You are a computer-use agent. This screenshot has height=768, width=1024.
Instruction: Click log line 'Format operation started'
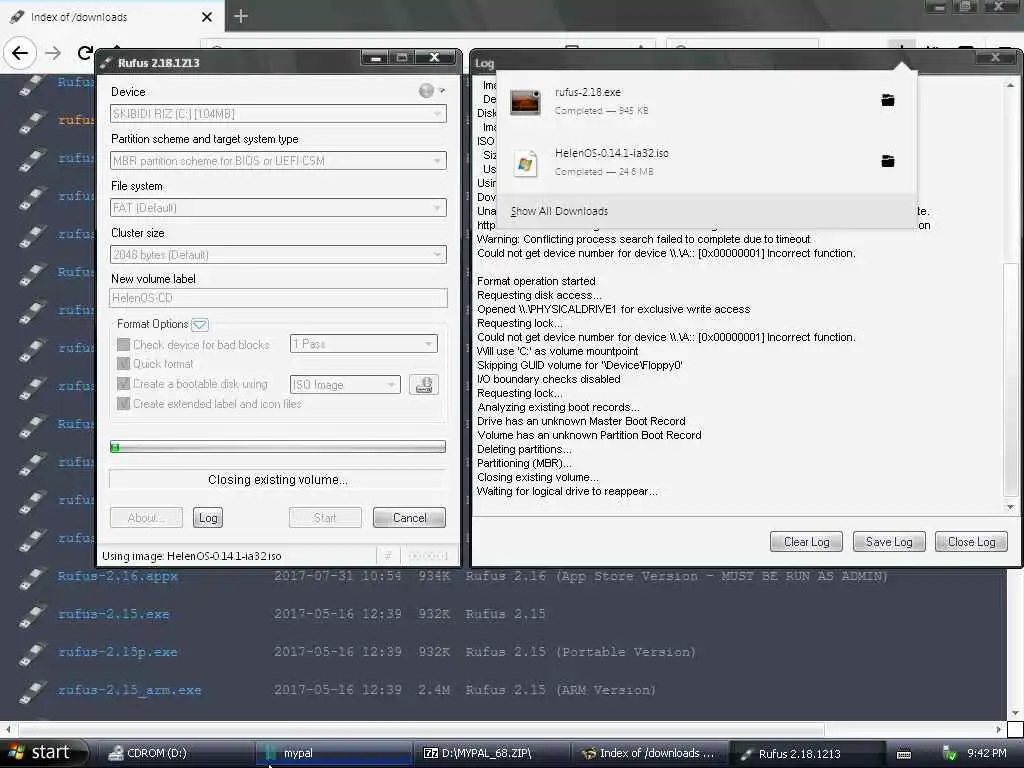(536, 281)
